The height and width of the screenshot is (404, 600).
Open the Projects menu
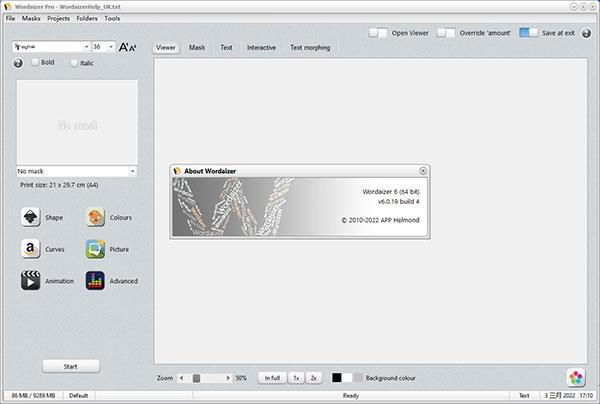click(58, 18)
